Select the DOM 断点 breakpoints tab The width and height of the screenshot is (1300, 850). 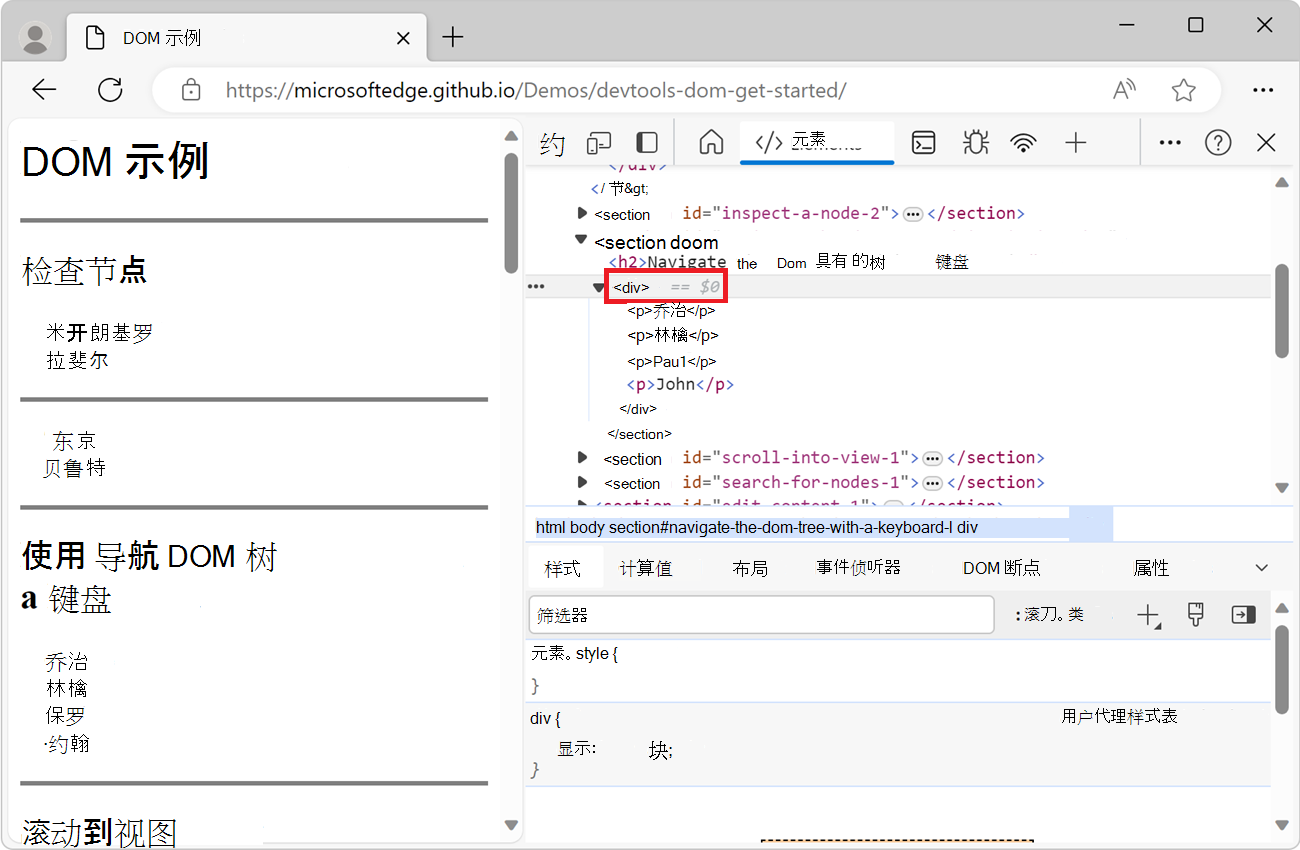[1002, 568]
